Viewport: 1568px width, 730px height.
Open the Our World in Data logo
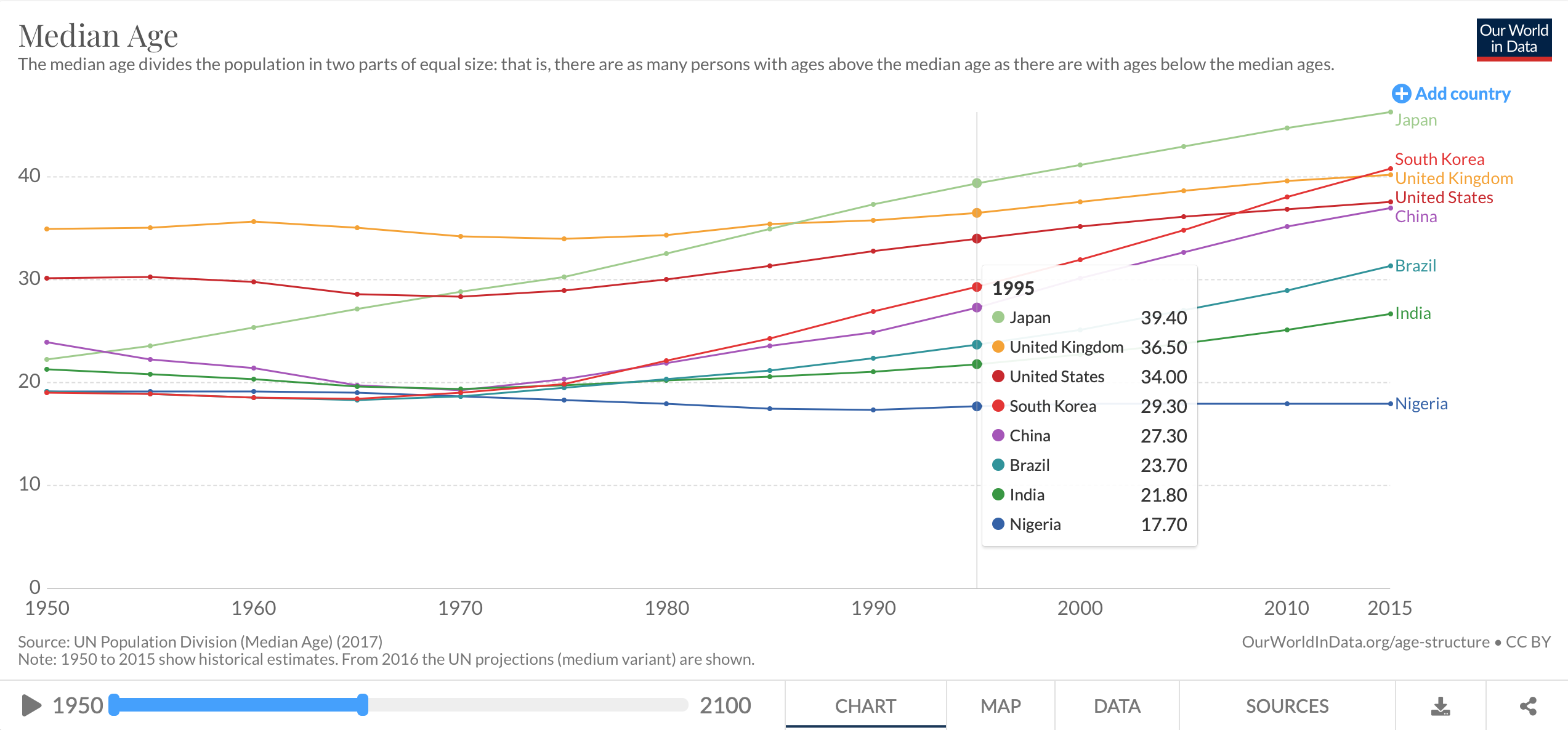(x=1514, y=39)
